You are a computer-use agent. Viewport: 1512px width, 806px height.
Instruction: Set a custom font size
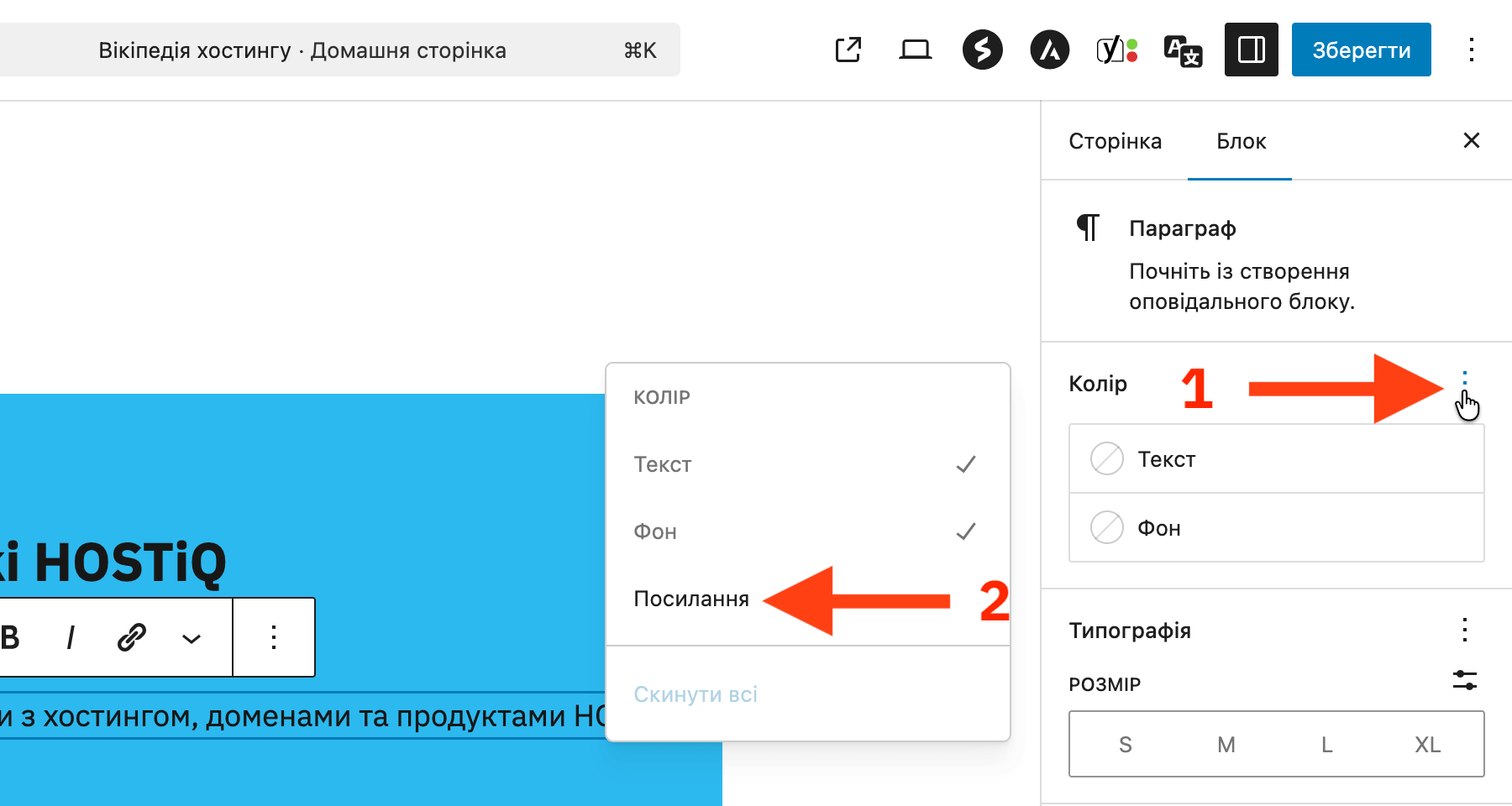coord(1464,680)
